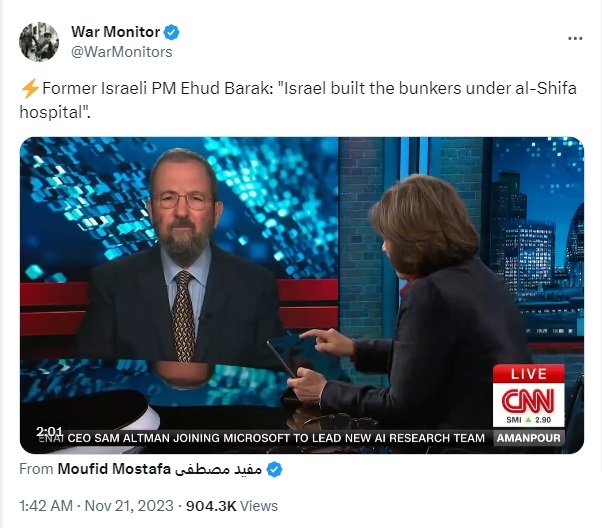The width and height of the screenshot is (602, 528).
Task: Click the War Monitor display name
Action: [116, 32]
